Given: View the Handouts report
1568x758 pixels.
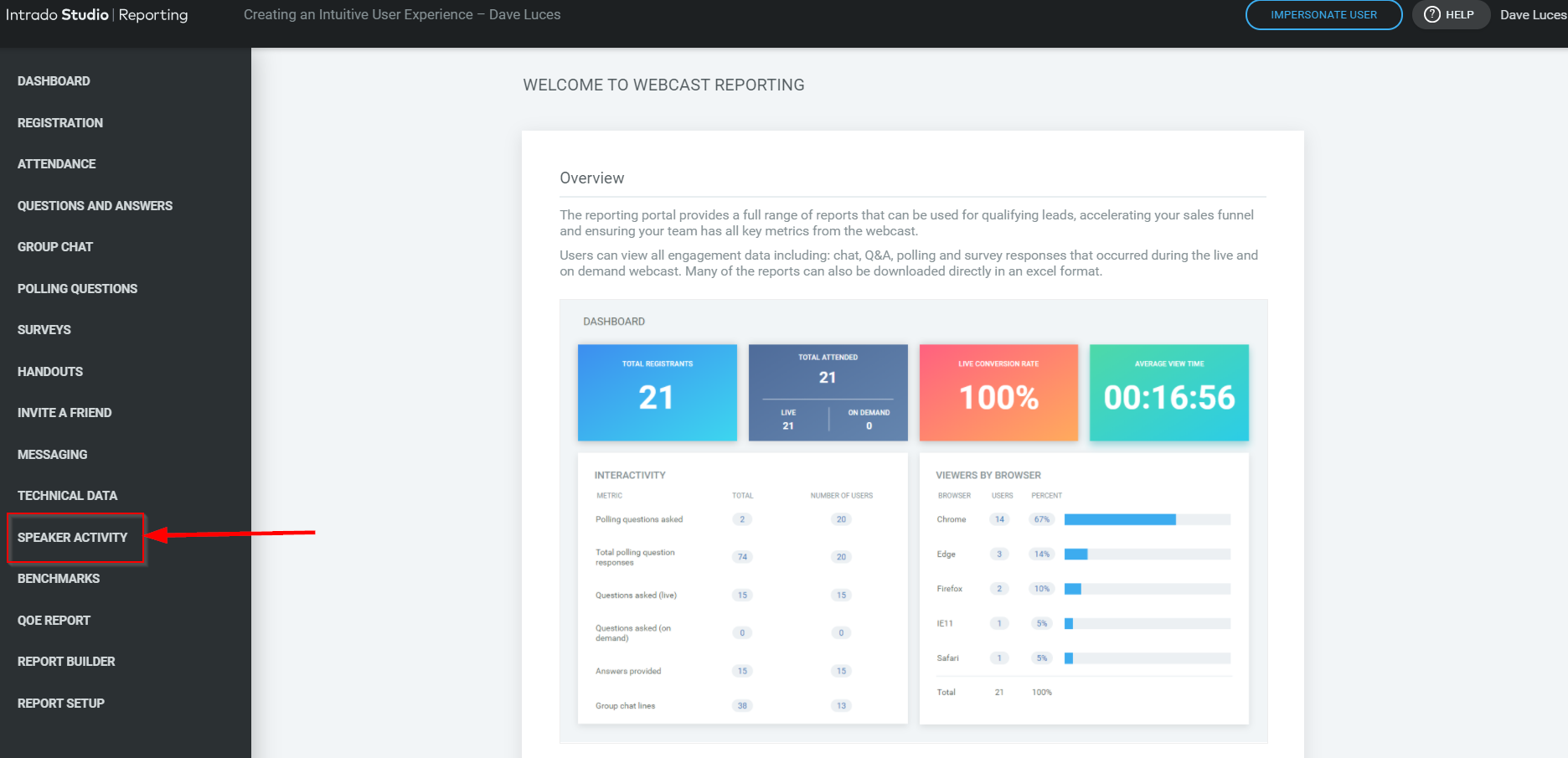Looking at the screenshot, I should click(50, 372).
